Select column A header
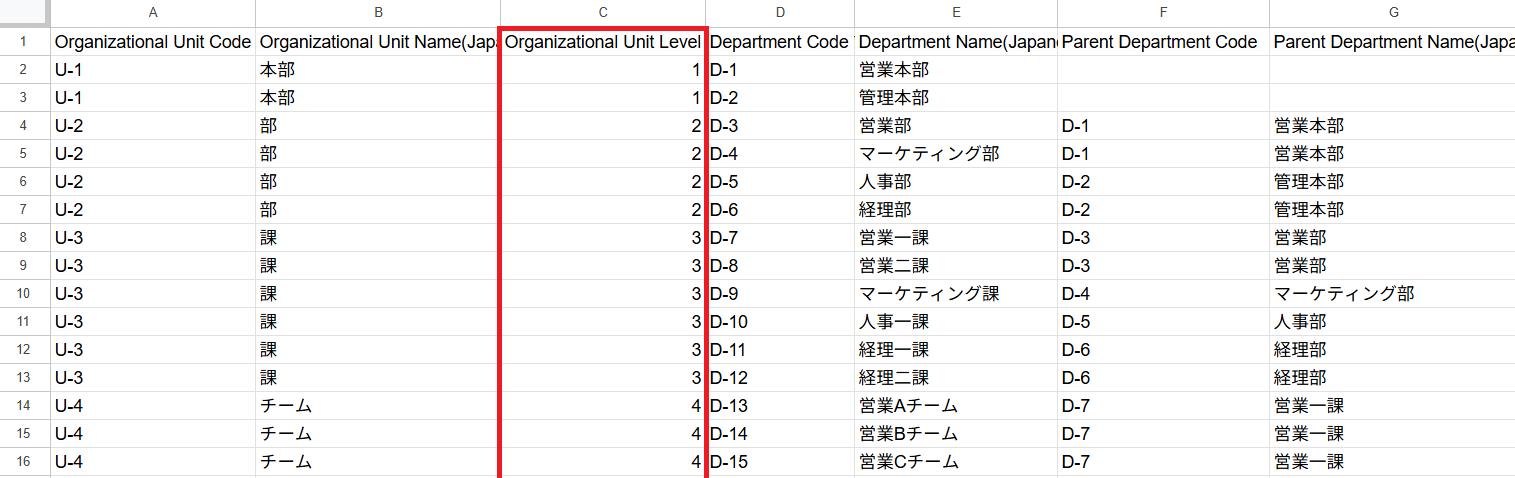 click(152, 13)
